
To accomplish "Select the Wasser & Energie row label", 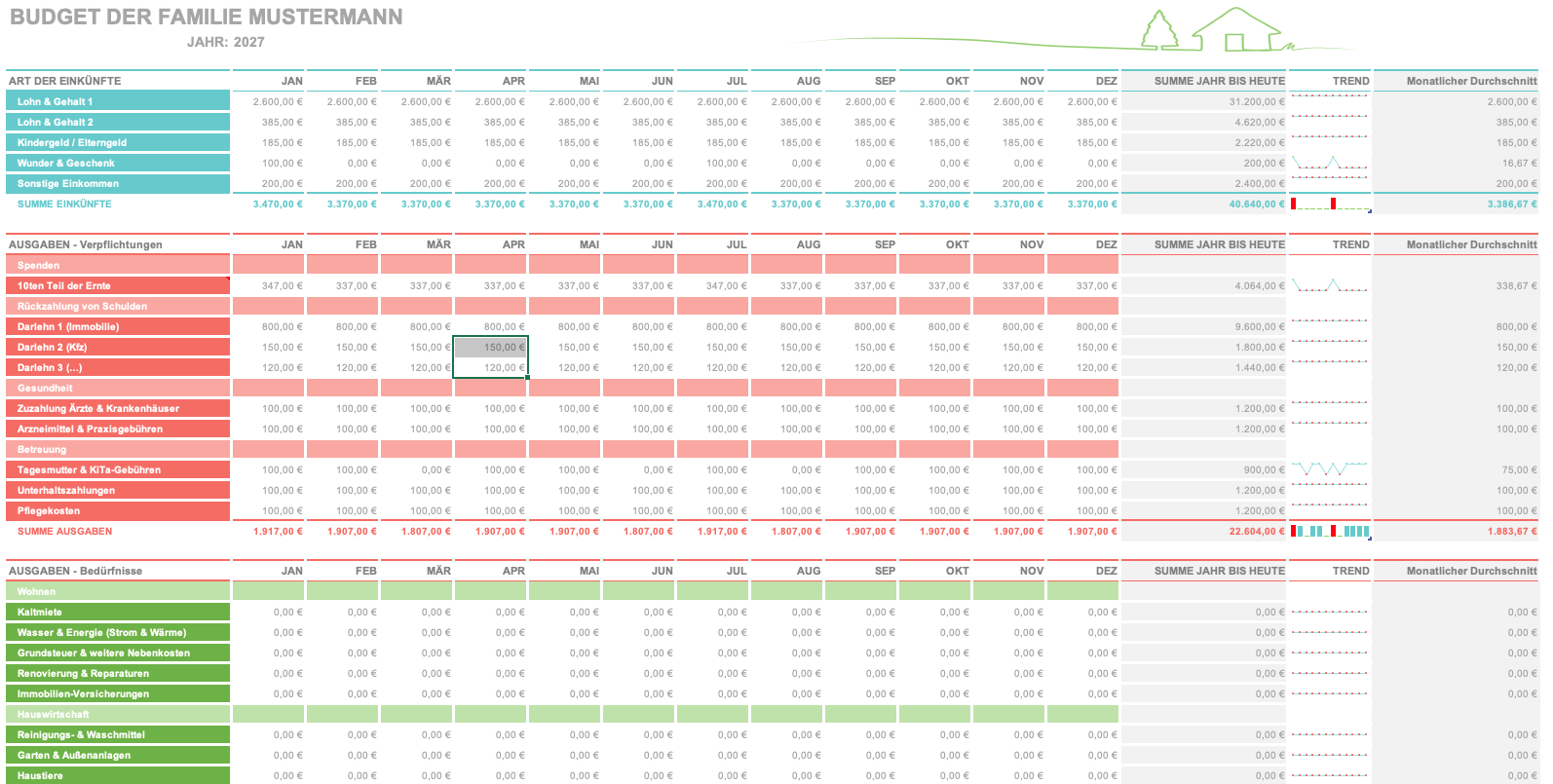I will click(118, 632).
